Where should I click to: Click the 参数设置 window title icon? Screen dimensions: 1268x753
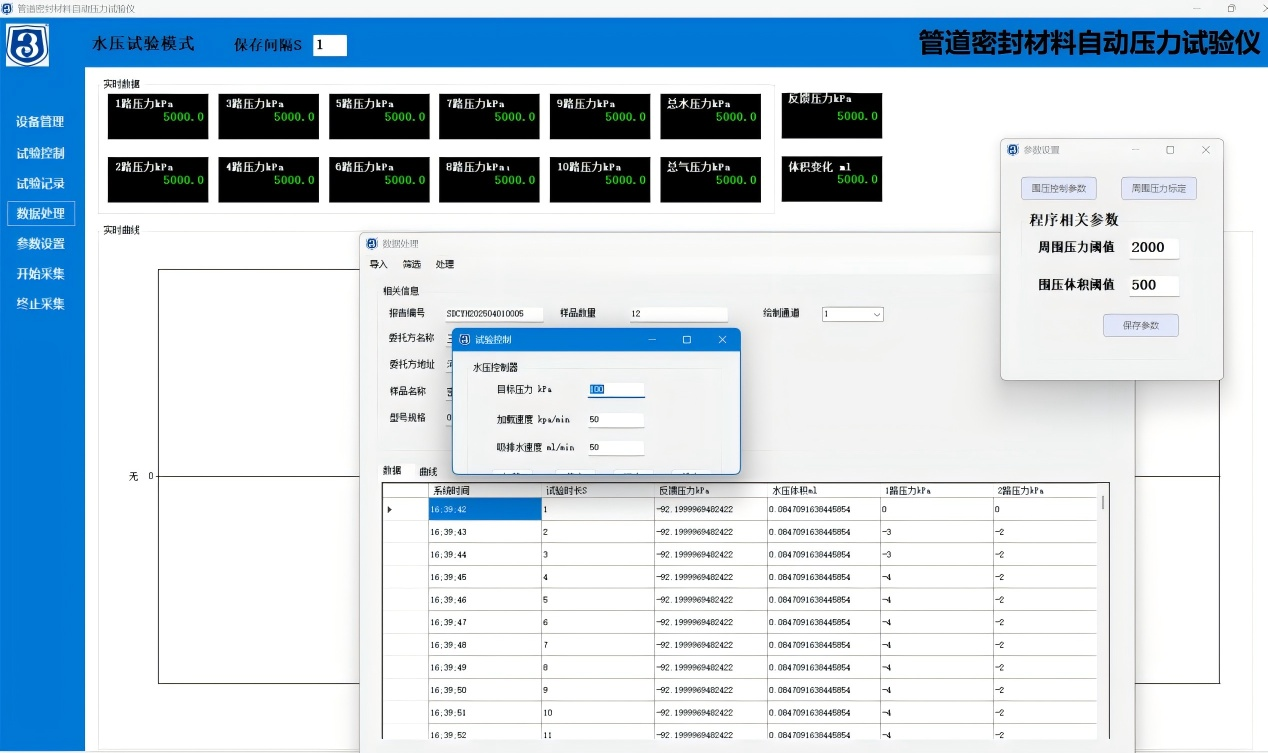1012,150
